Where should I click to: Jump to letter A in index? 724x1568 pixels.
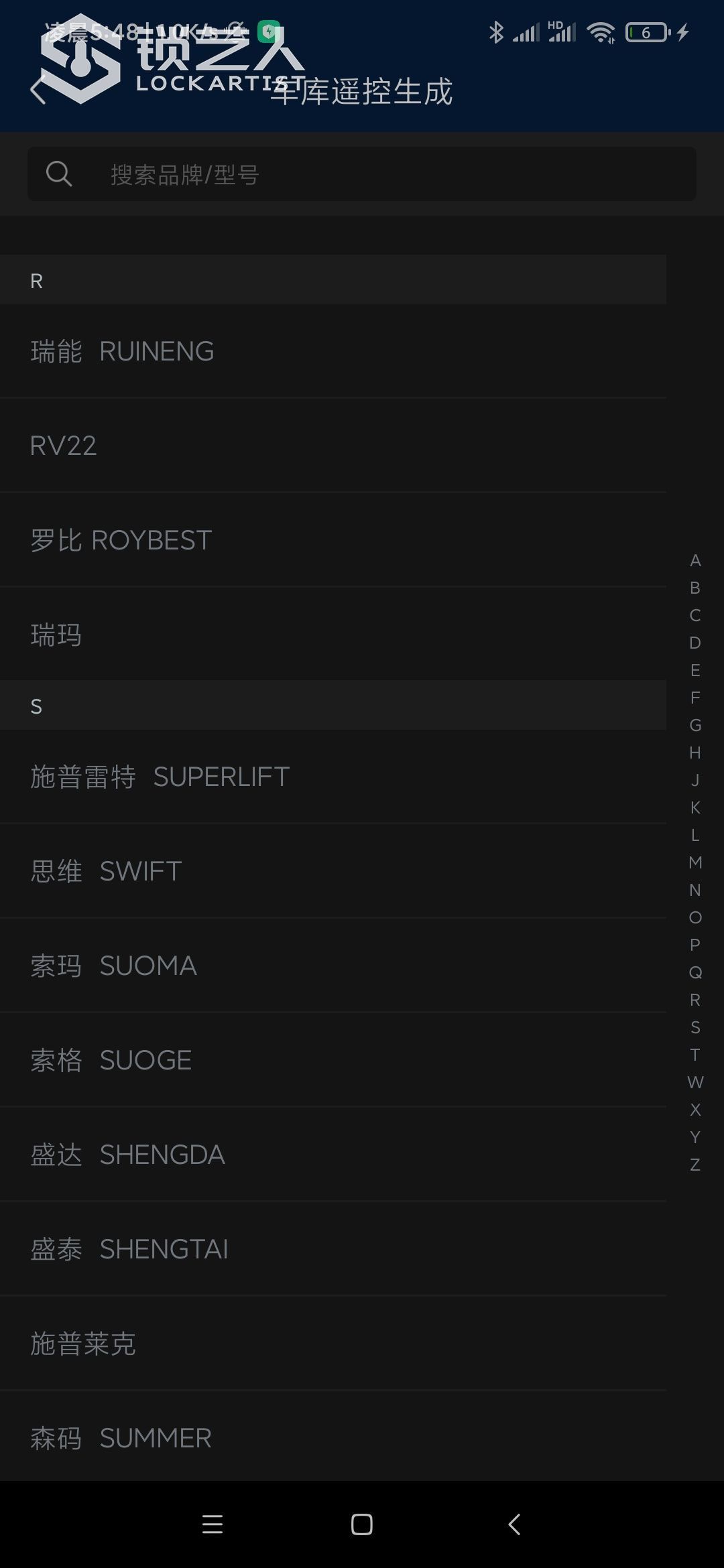point(695,561)
